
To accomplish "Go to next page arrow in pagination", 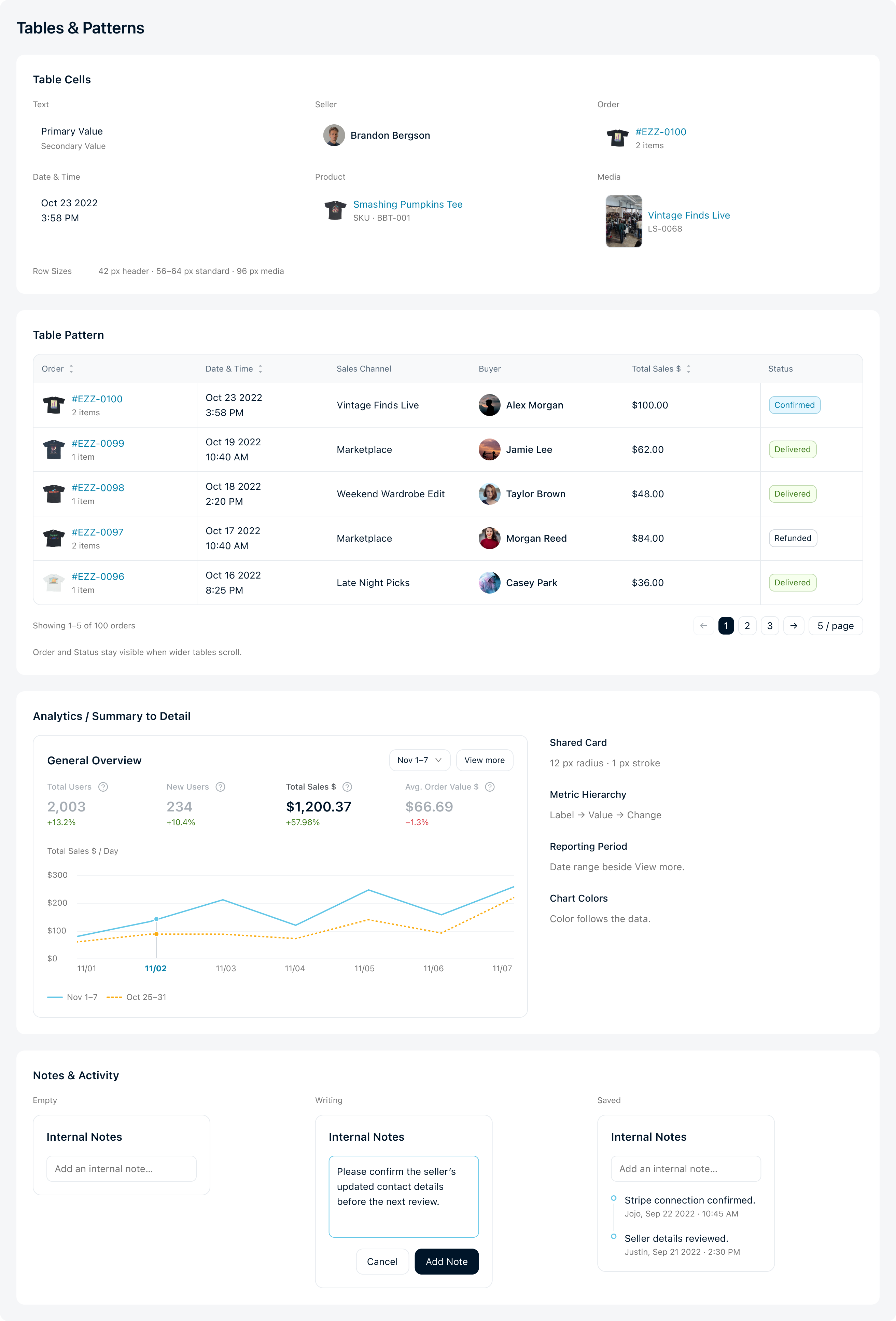I will [x=794, y=626].
